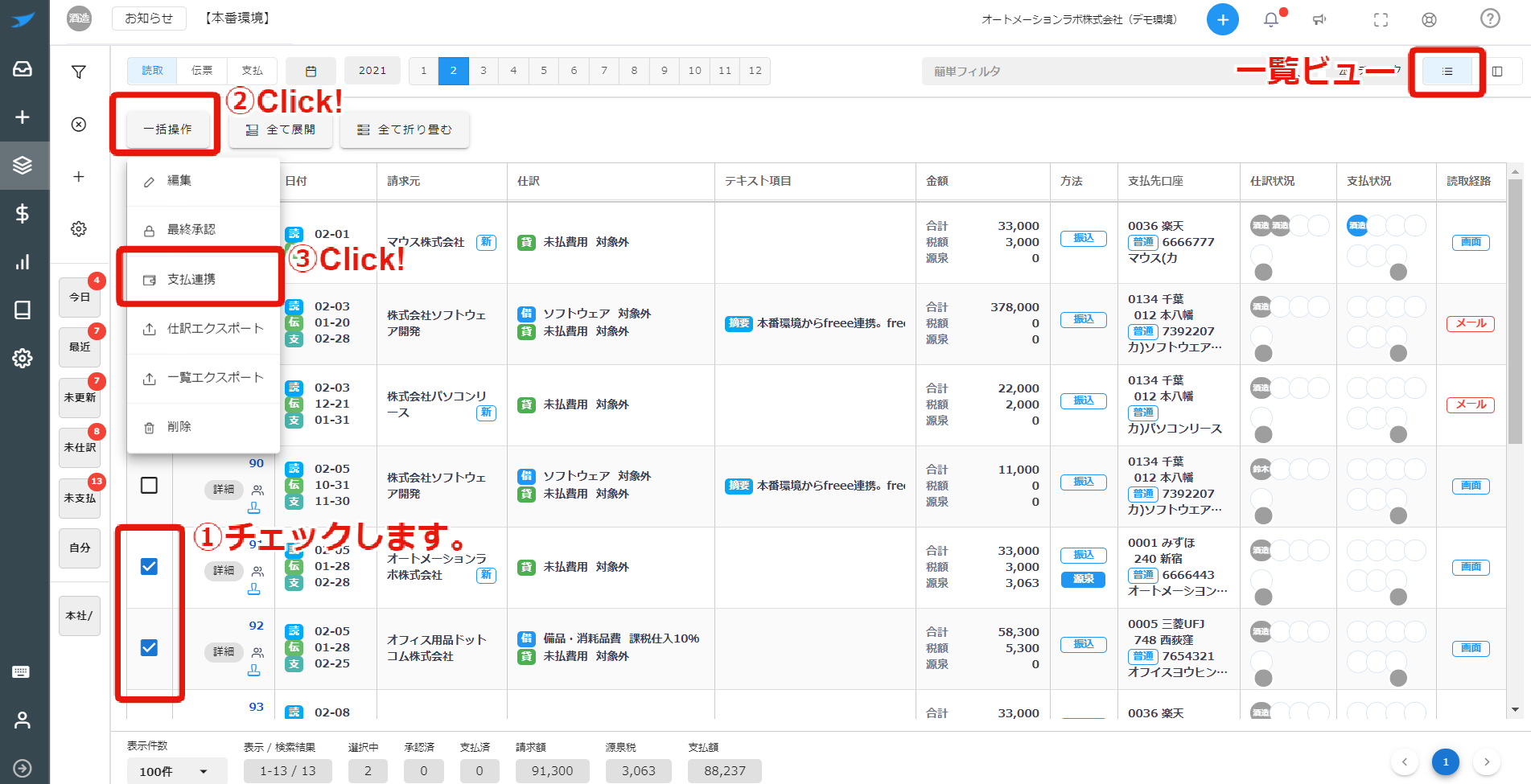Collapse all rows with 全て折り畳む
This screenshot has width=1531, height=784.
(405, 129)
